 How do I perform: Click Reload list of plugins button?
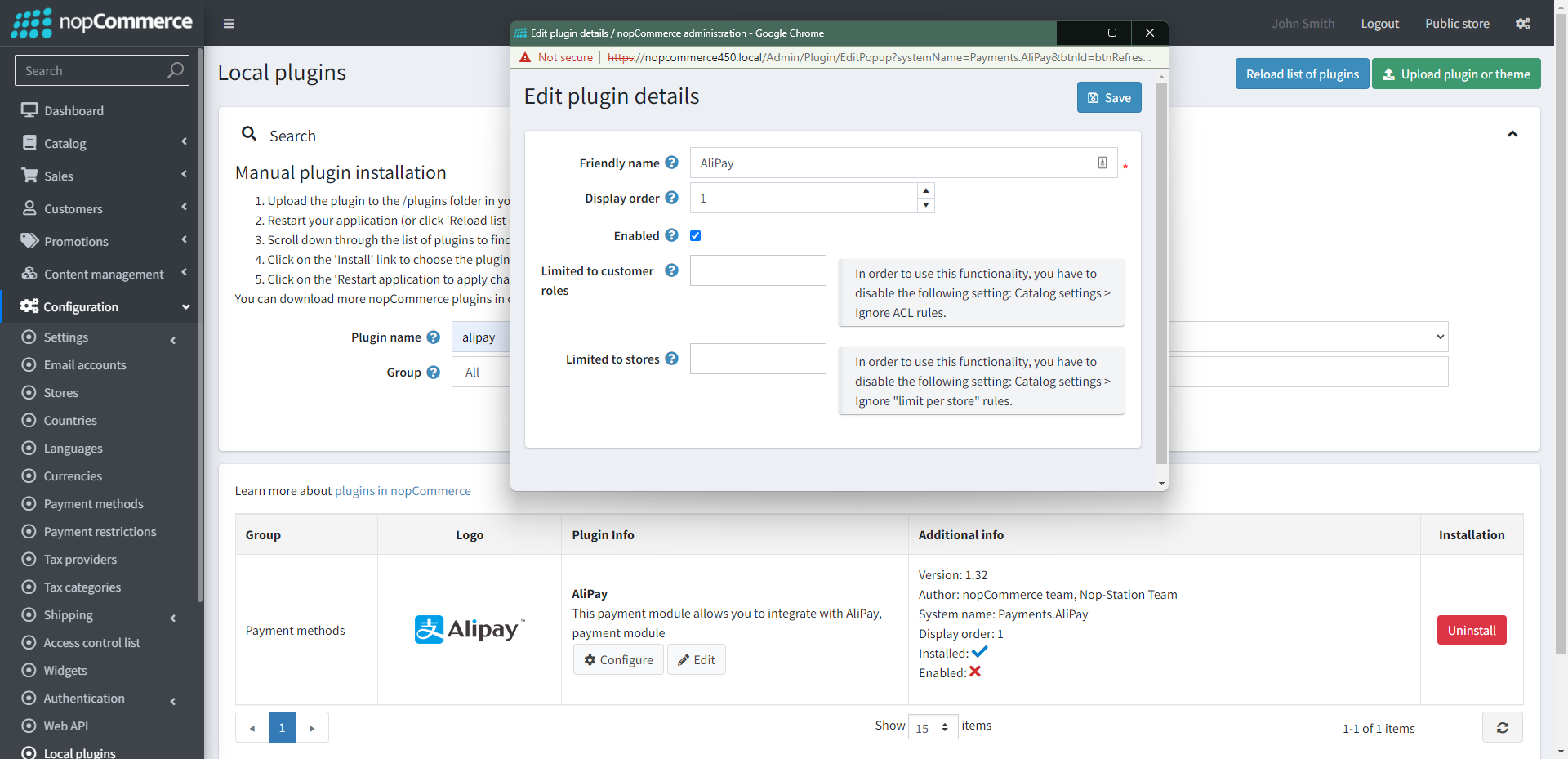(1302, 74)
